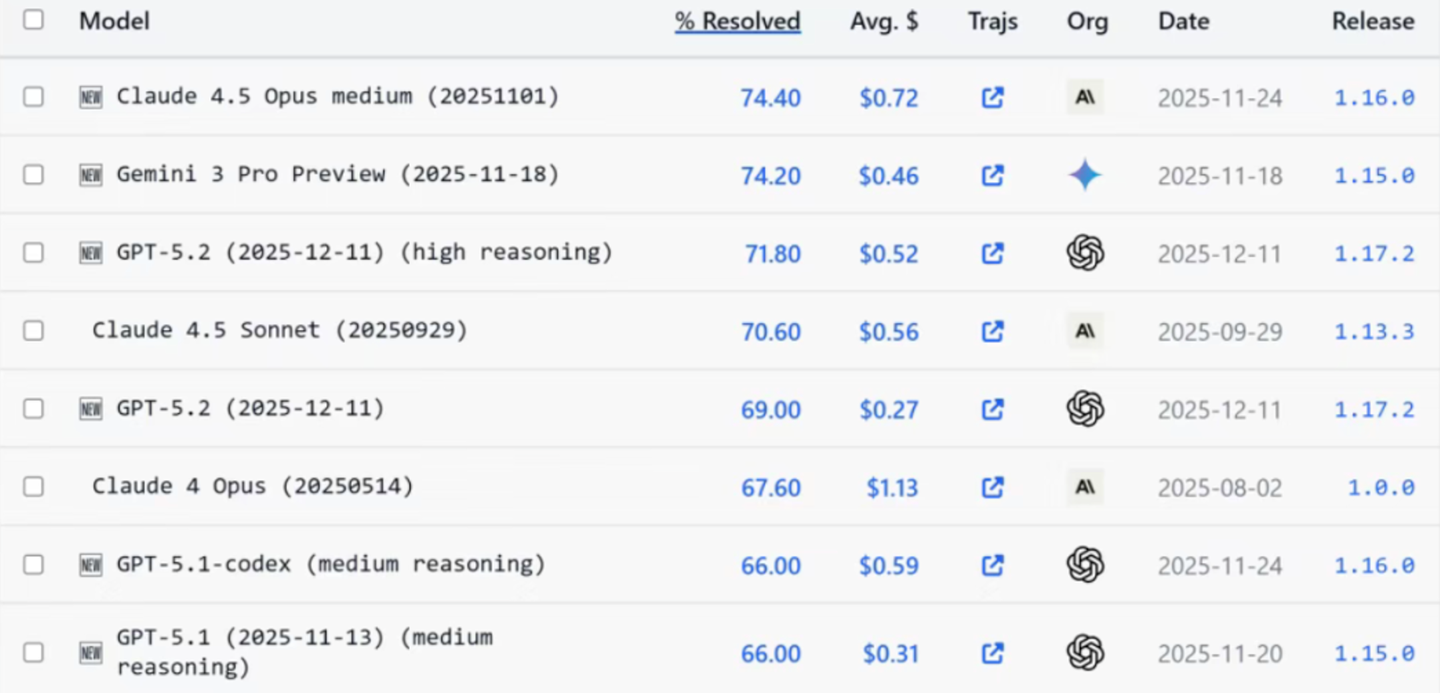Open trajectories link for Claude 4.5 Opus medium
The height and width of the screenshot is (693, 1440).
pyautogui.click(x=992, y=98)
